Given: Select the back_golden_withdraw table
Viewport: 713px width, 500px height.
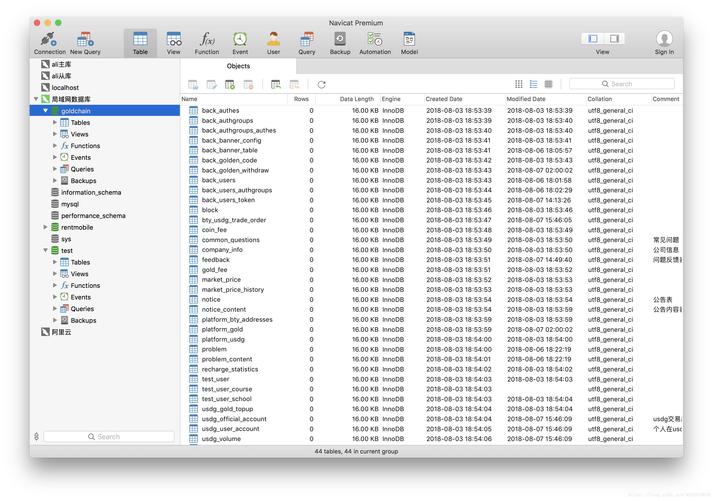Looking at the screenshot, I should point(235,170).
